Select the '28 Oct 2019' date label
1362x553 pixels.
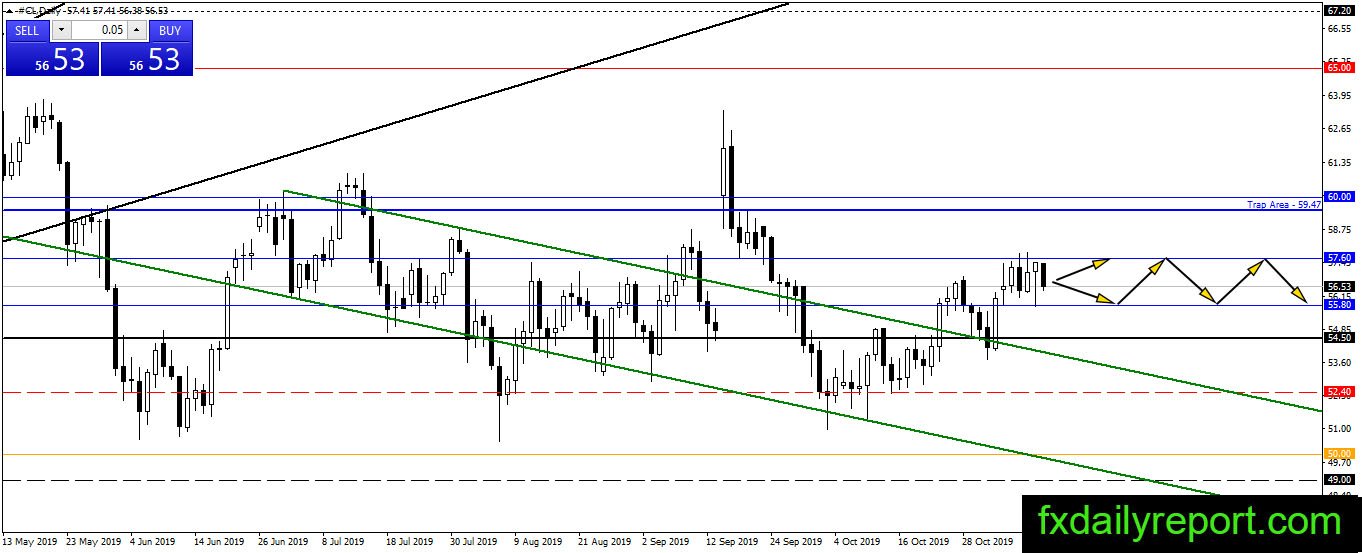988,542
